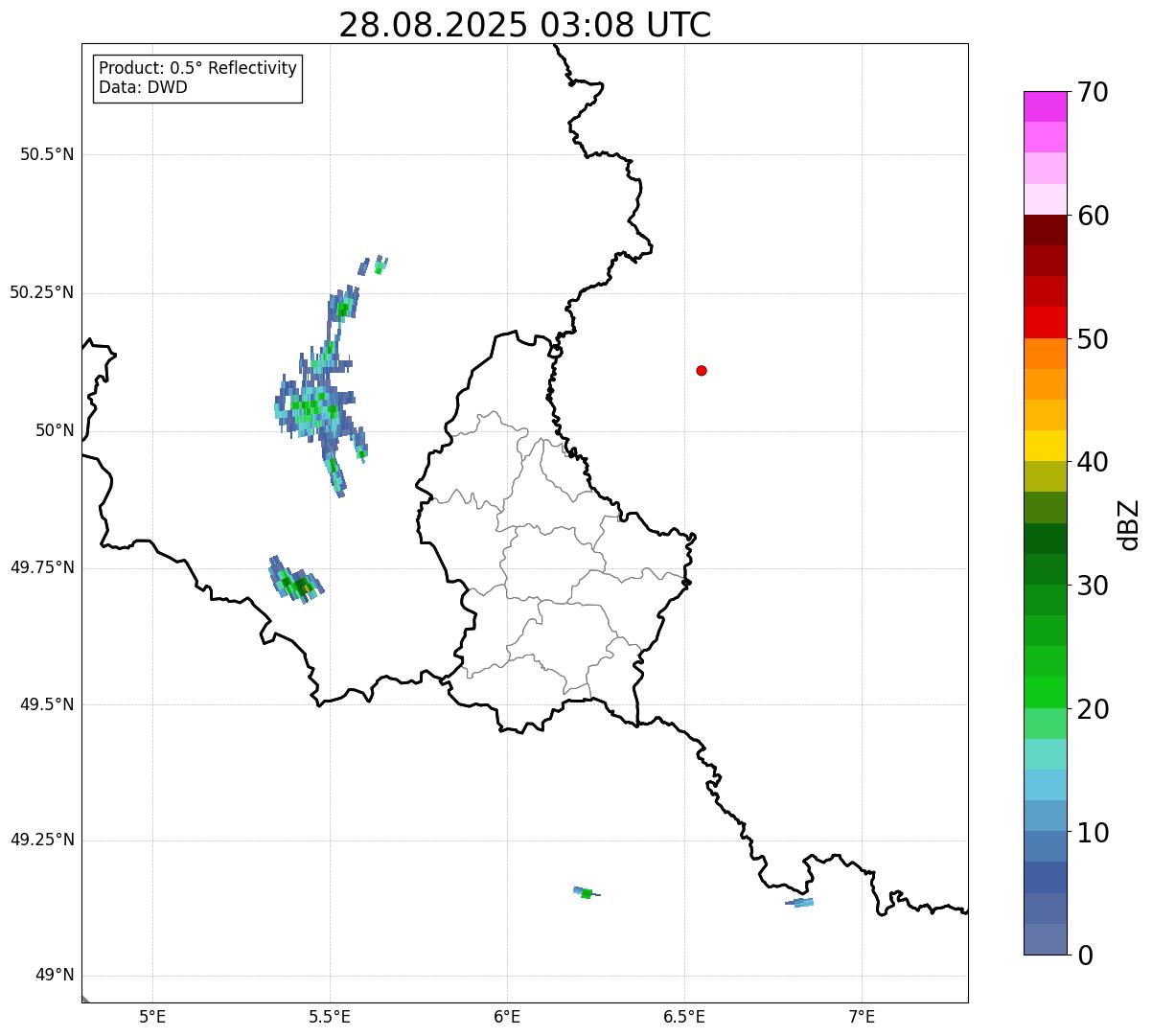The height and width of the screenshot is (1036, 1152).
Task: Click the 6°E longitude label
Action: tap(507, 1016)
